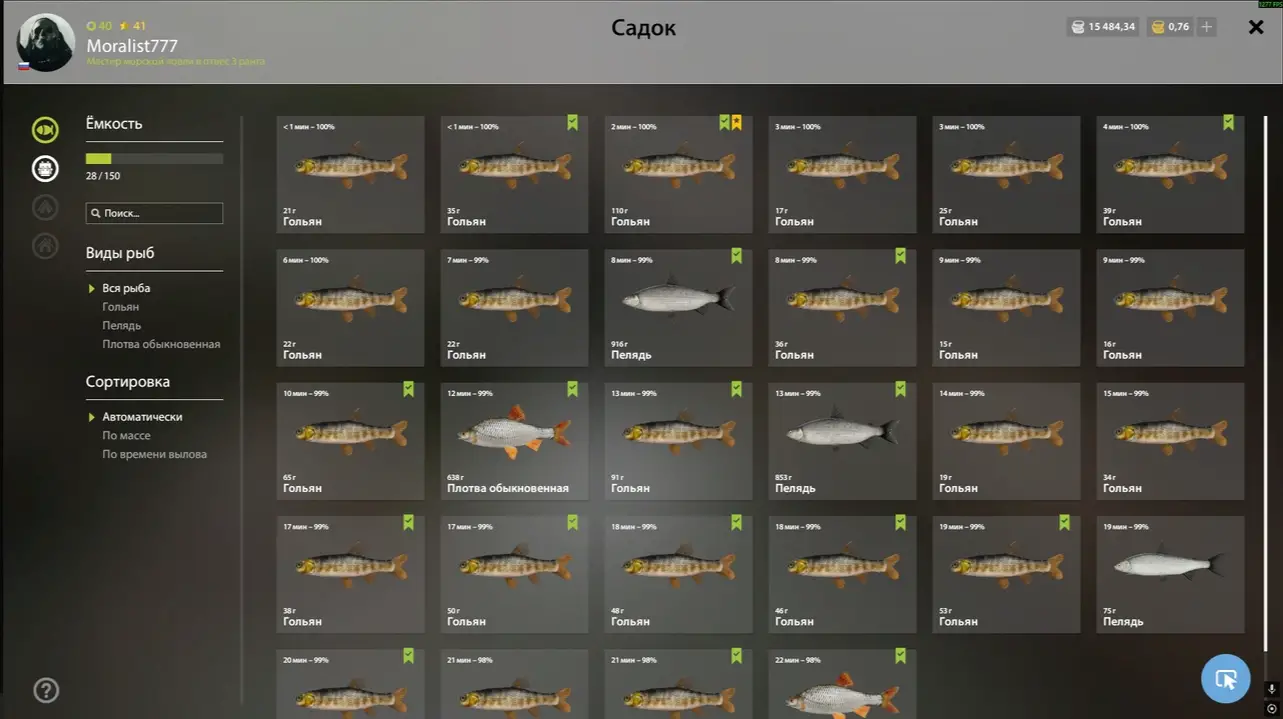Screen dimensions: 1283x719
Task: Filter fish list by Плотва обыкновенная
Action: click(161, 344)
